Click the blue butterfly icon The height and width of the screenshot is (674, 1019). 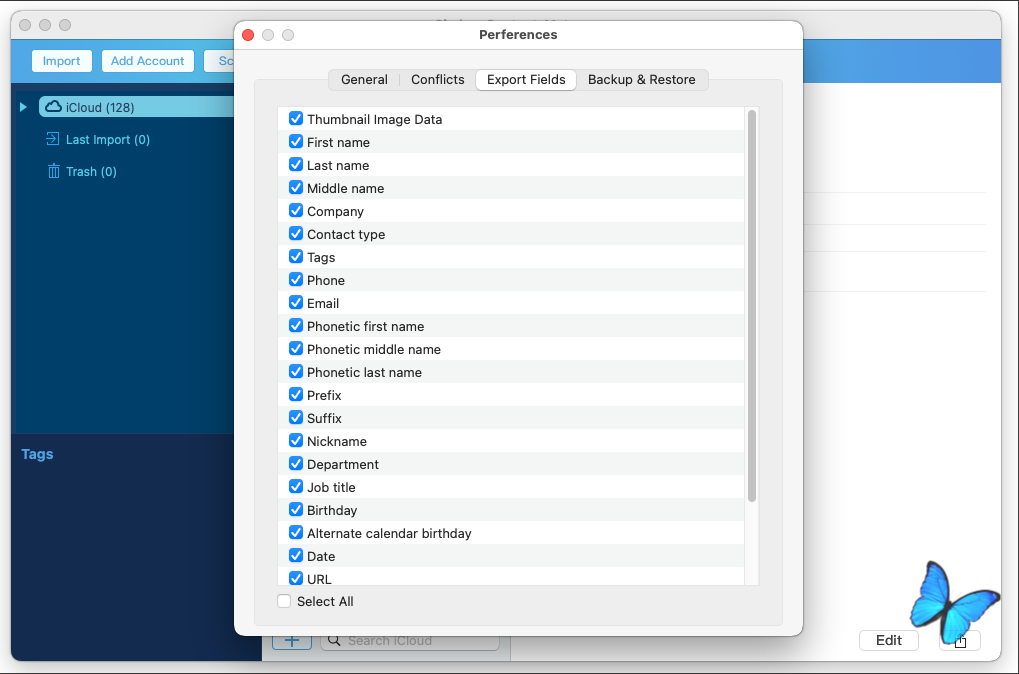click(943, 598)
